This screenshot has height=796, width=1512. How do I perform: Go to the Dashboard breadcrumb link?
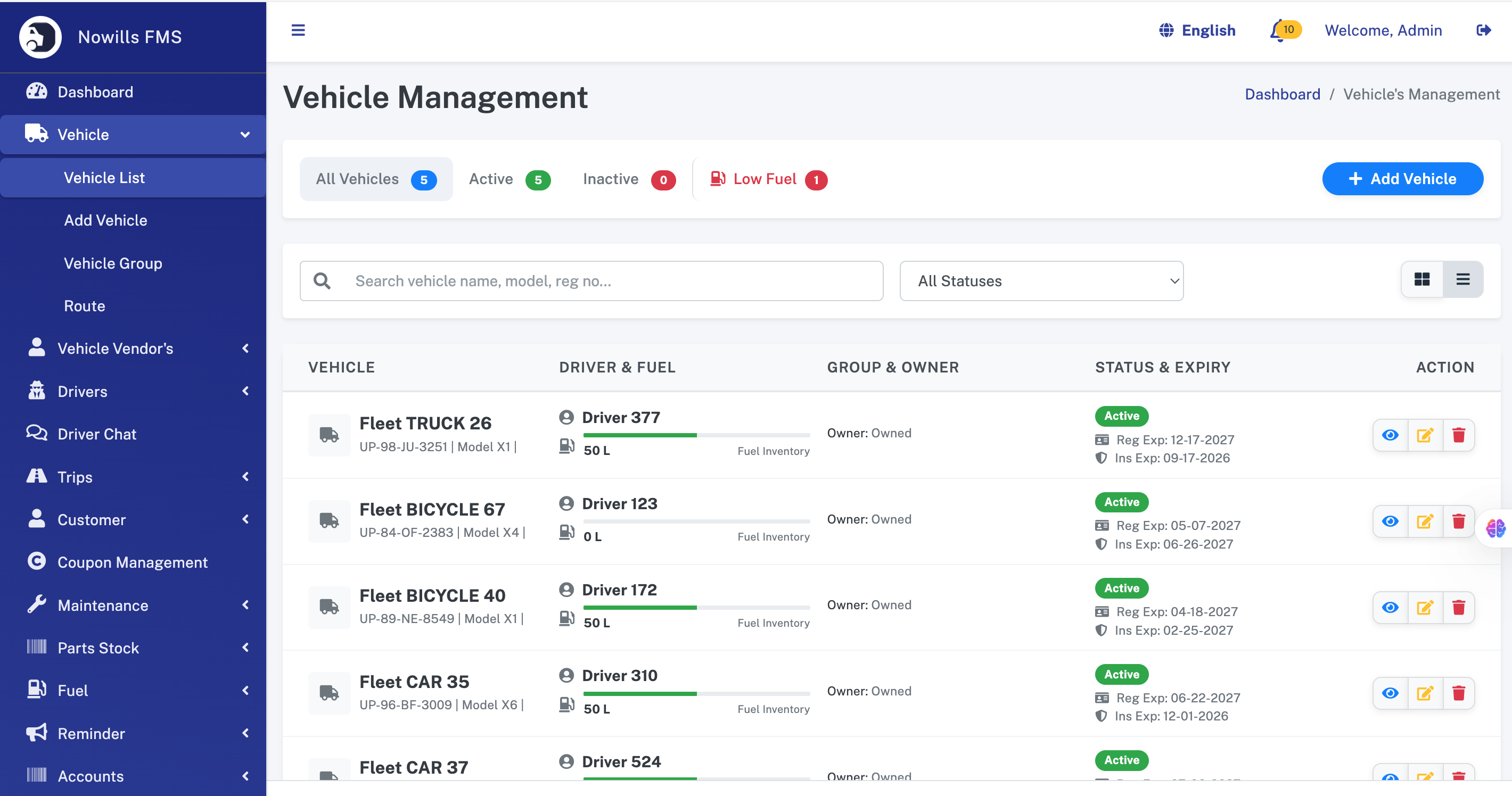click(x=1283, y=94)
